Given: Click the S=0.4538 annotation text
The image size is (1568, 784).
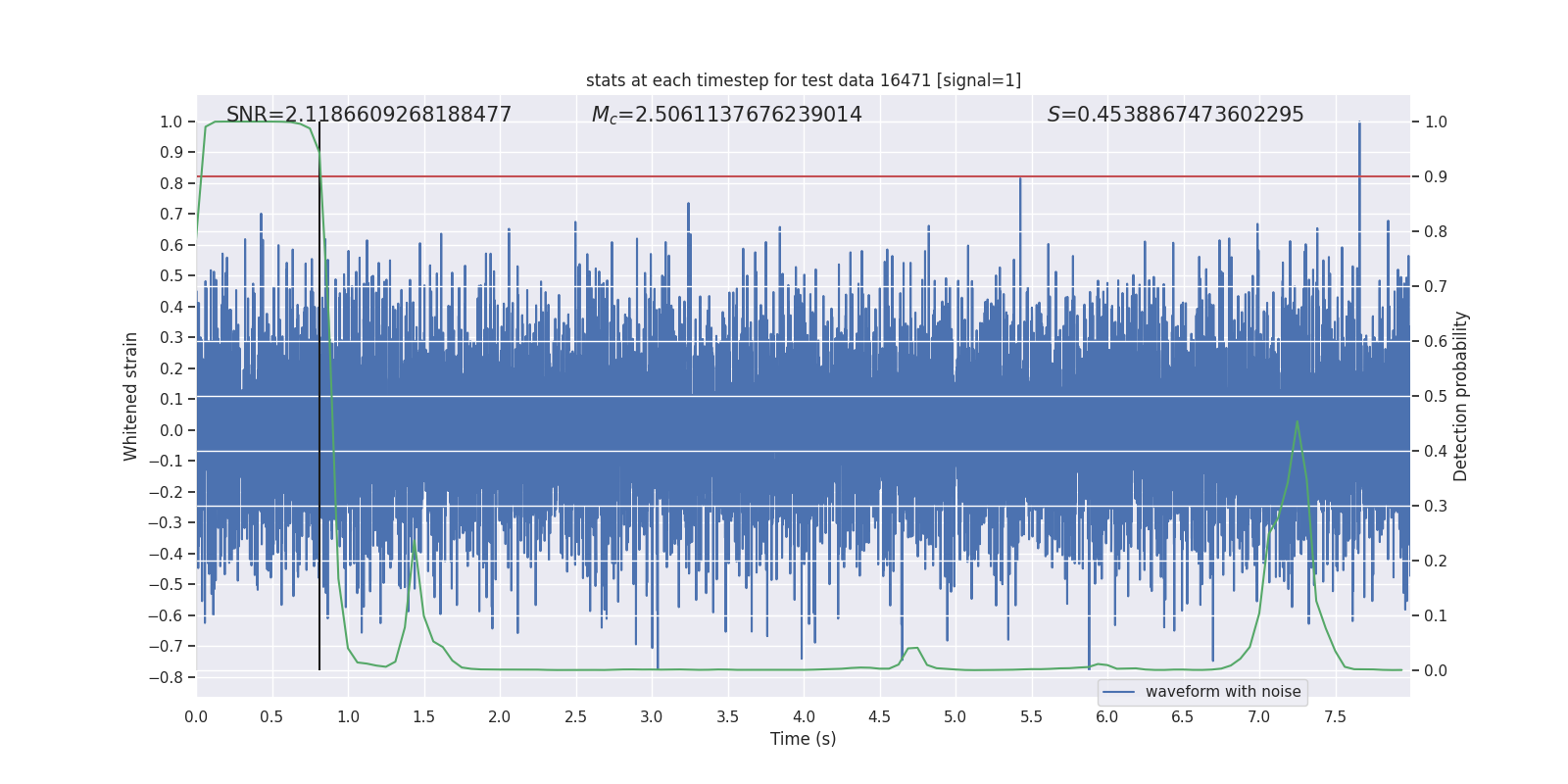Looking at the screenshot, I should pos(1175,115).
